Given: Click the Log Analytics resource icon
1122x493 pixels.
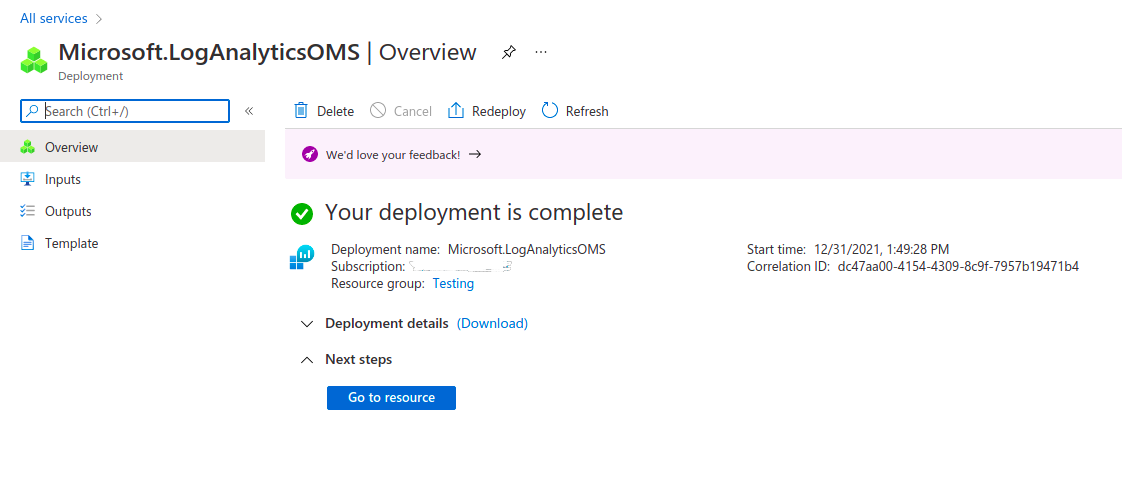Looking at the screenshot, I should click(x=301, y=257).
